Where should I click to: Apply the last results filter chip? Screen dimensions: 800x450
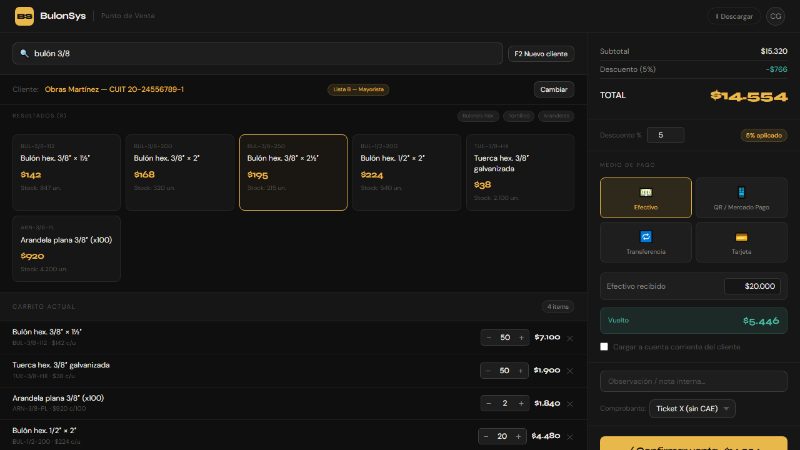[556, 116]
